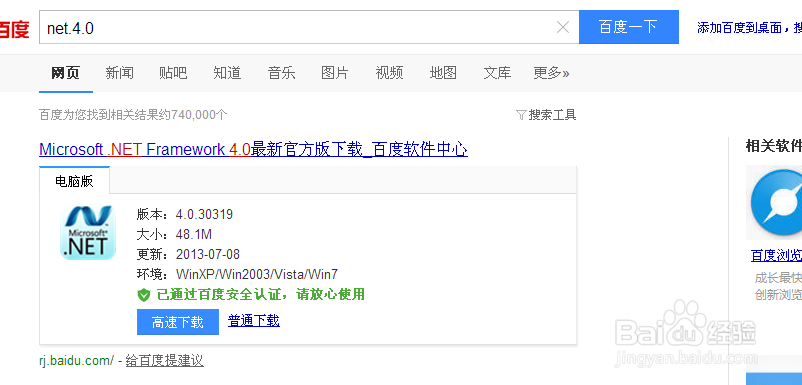Clear the search box with the X icon
The image size is (802, 385).
point(563,27)
